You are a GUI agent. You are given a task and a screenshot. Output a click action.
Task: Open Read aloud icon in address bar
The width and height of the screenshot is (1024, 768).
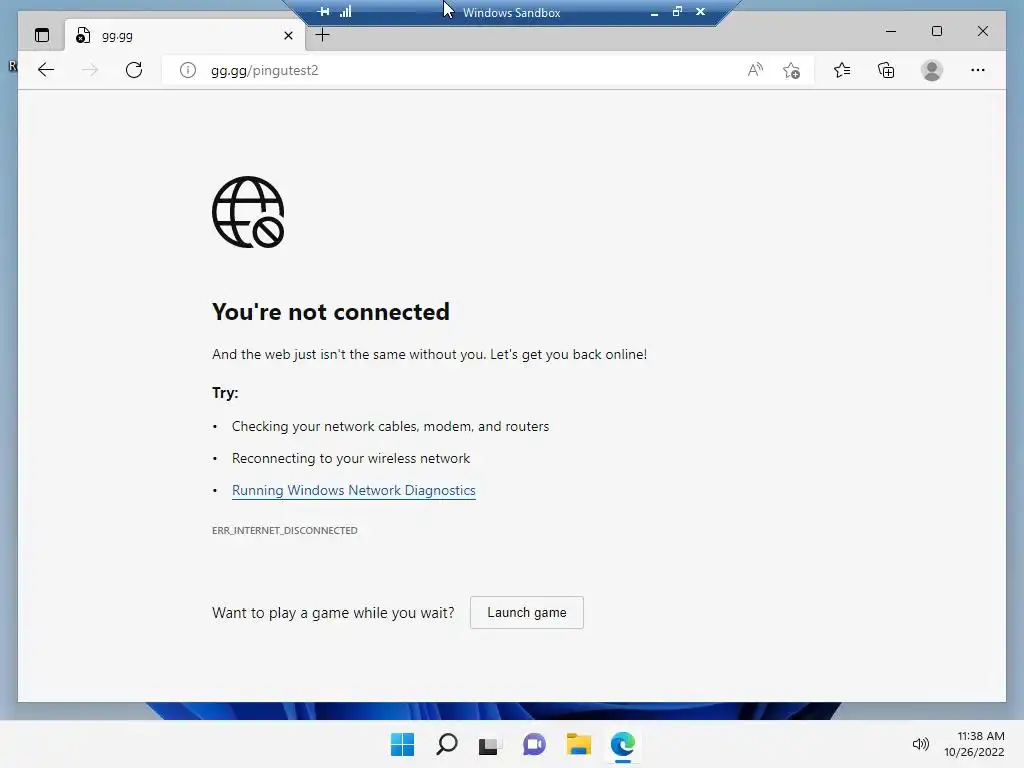coord(755,70)
